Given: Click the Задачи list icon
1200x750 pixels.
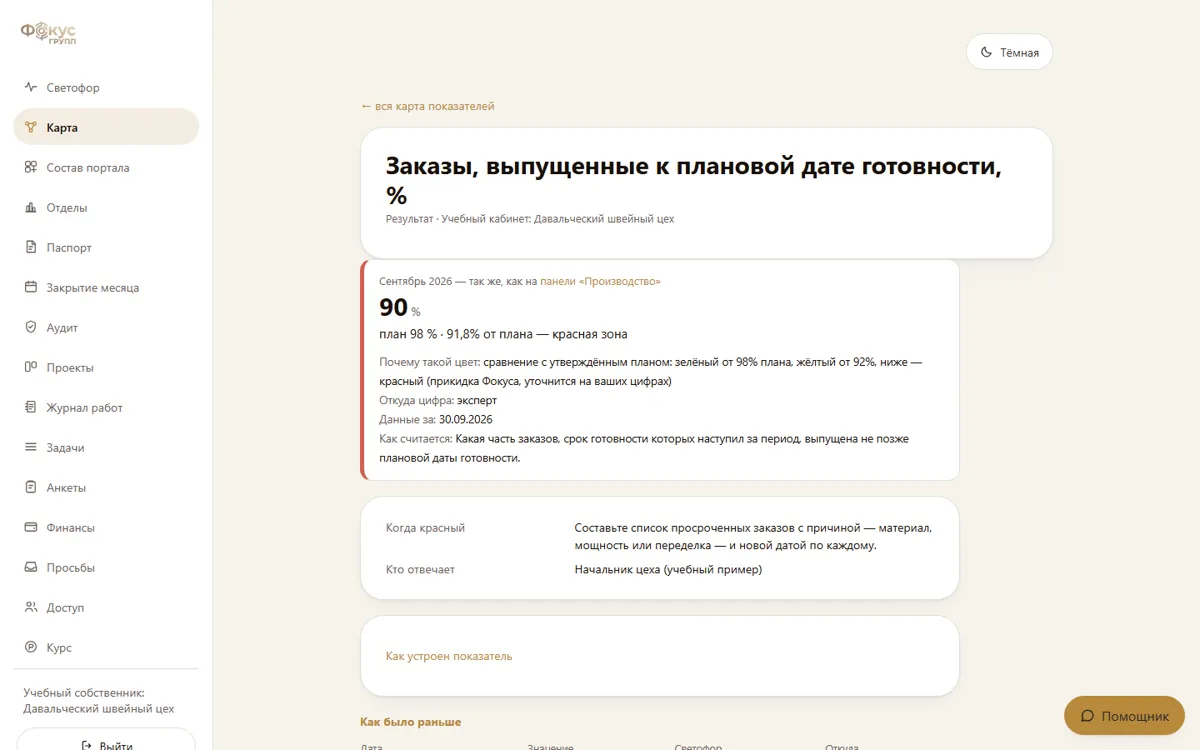Looking at the screenshot, I should click(31, 447).
